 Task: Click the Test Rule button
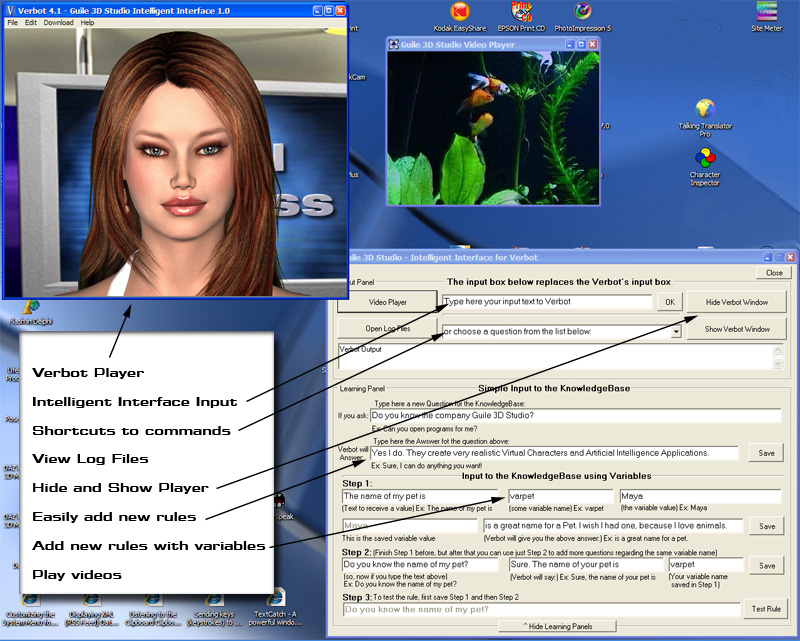(x=766, y=609)
